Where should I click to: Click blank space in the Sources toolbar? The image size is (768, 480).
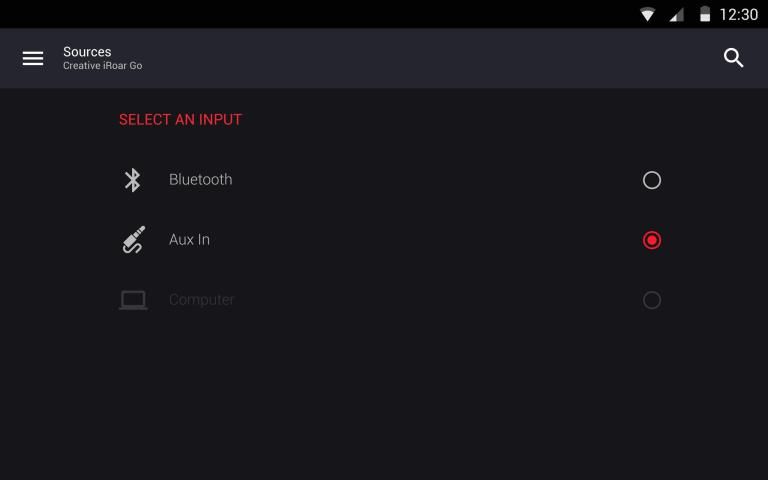coord(420,58)
